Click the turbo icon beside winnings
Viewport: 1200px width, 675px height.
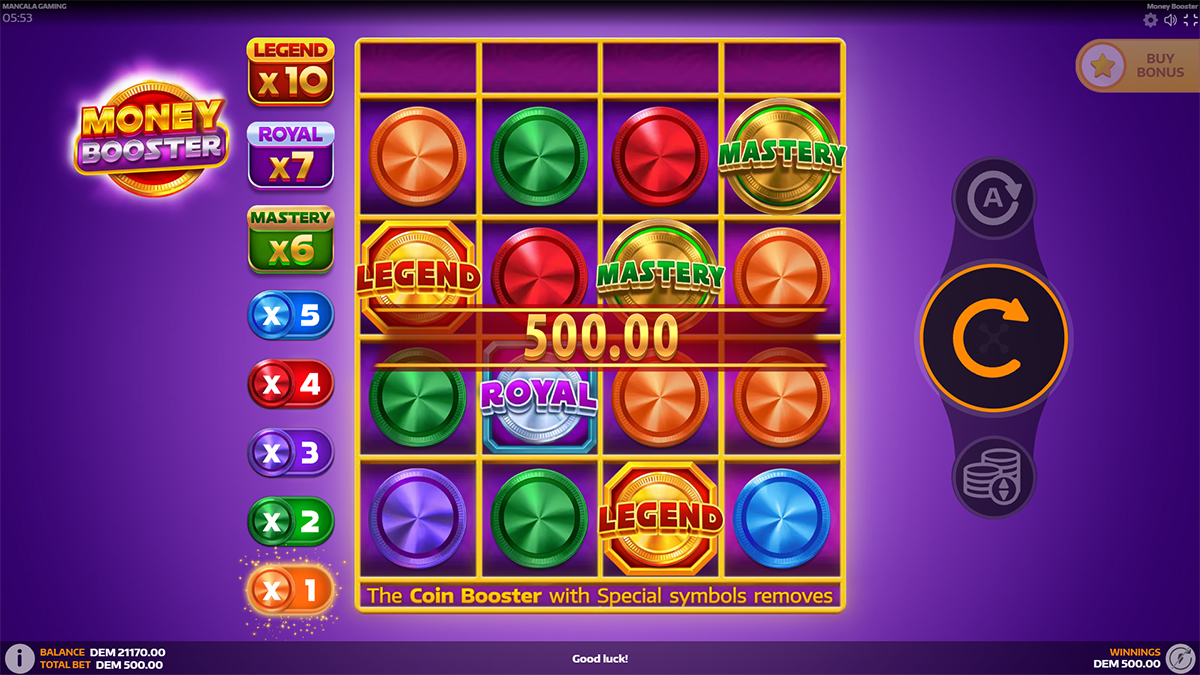[1179, 659]
